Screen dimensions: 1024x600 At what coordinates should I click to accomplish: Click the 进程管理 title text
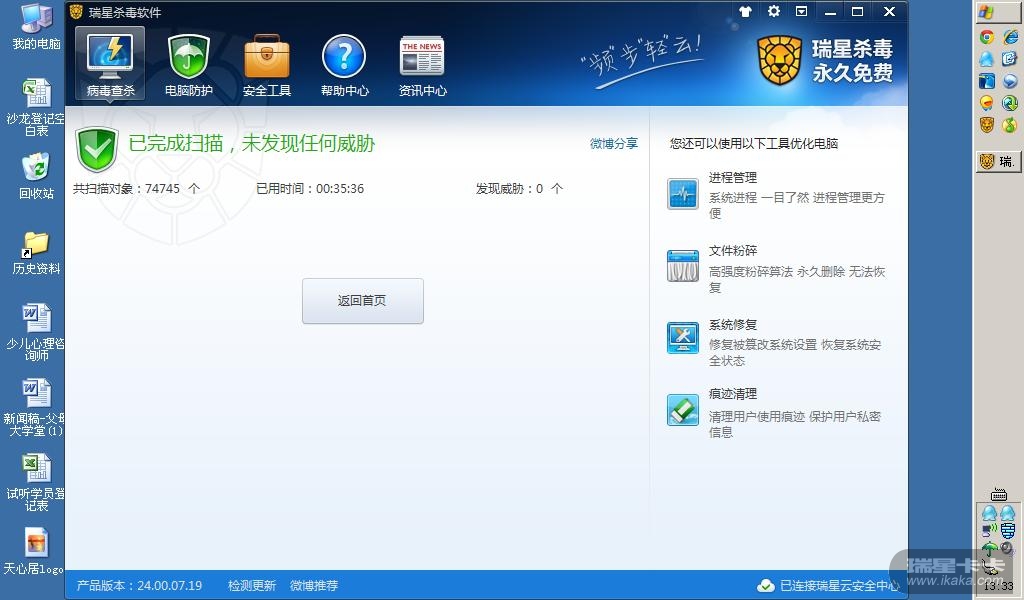pyautogui.click(x=733, y=178)
